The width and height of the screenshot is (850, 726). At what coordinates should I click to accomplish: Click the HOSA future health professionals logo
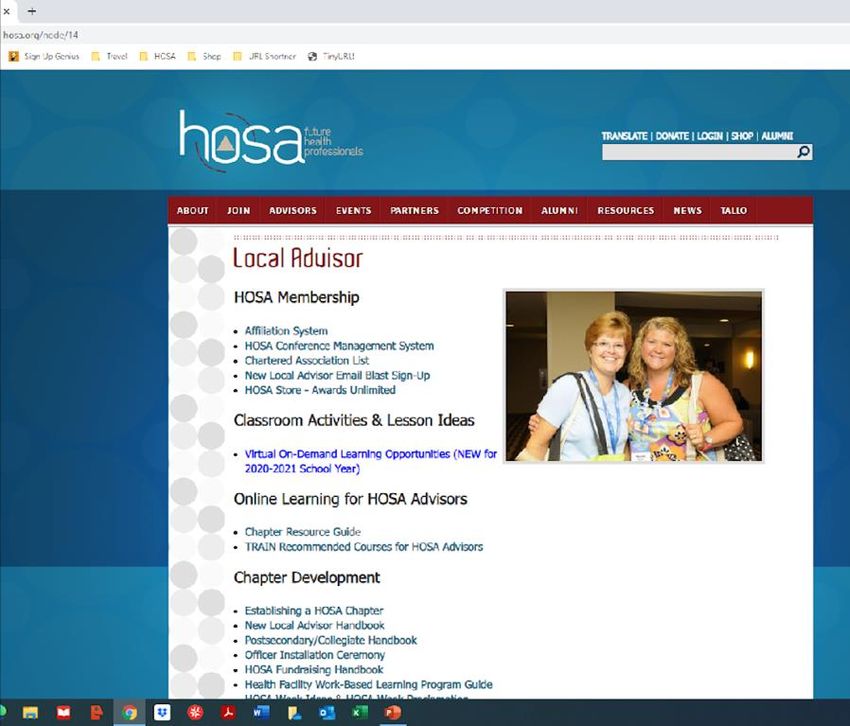pyautogui.click(x=271, y=140)
